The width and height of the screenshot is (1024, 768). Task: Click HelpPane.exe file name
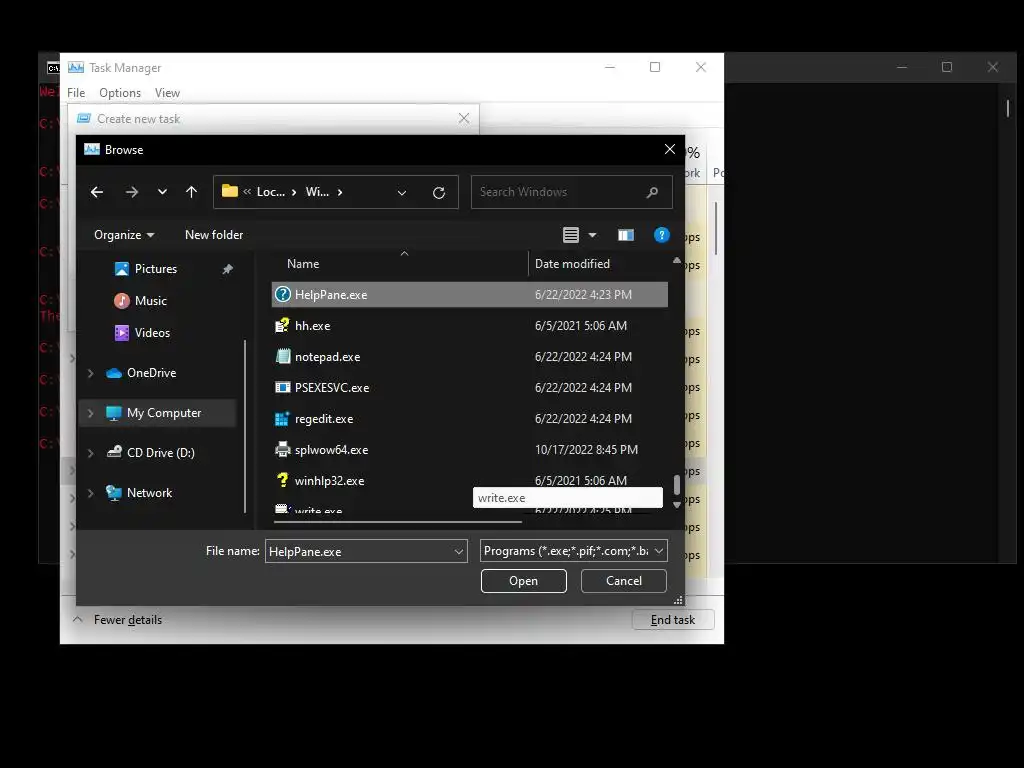pyautogui.click(x=331, y=295)
